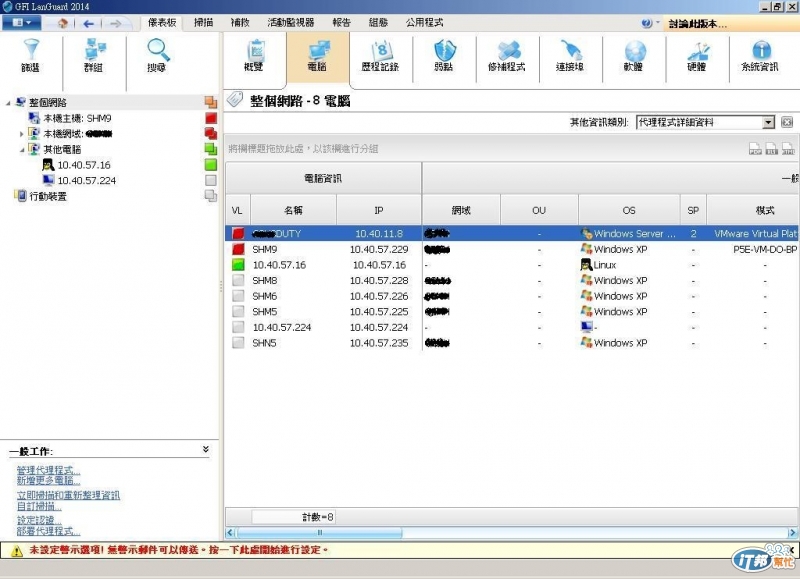Screen dimensions: 800x579
Task: Open the 其他資訊類別 combo box
Action: [x=705, y=122]
